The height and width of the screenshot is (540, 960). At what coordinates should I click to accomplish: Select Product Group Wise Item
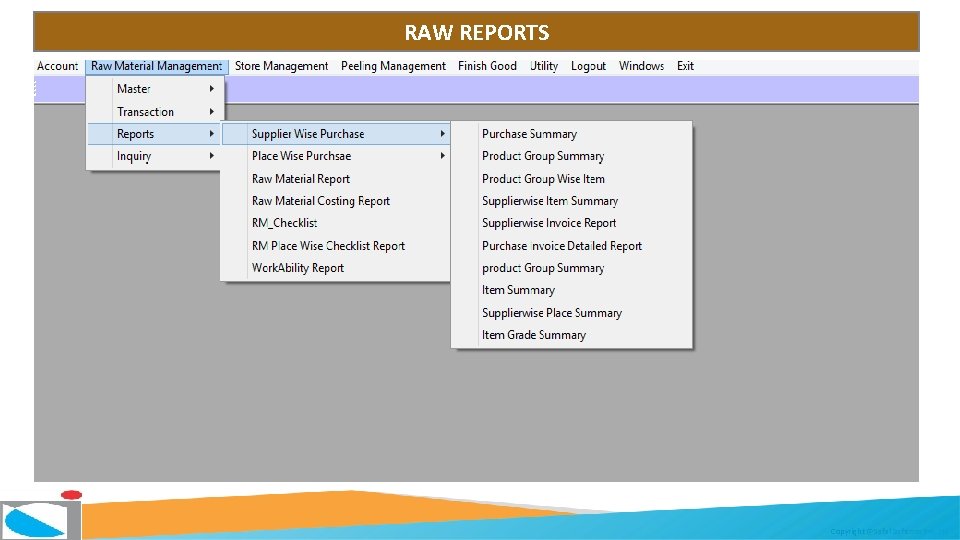click(572, 179)
